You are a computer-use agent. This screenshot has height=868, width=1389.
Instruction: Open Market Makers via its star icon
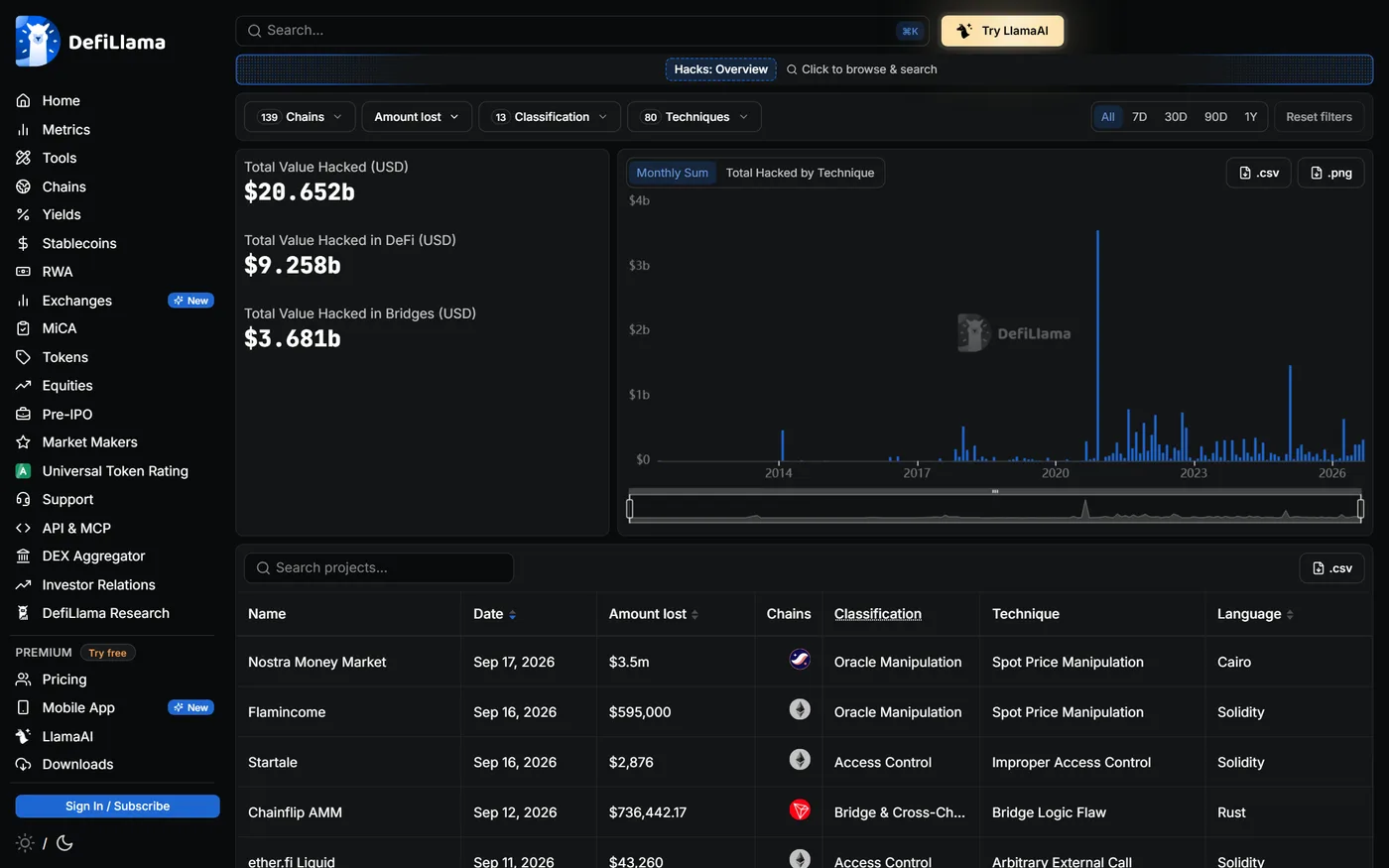(x=23, y=442)
